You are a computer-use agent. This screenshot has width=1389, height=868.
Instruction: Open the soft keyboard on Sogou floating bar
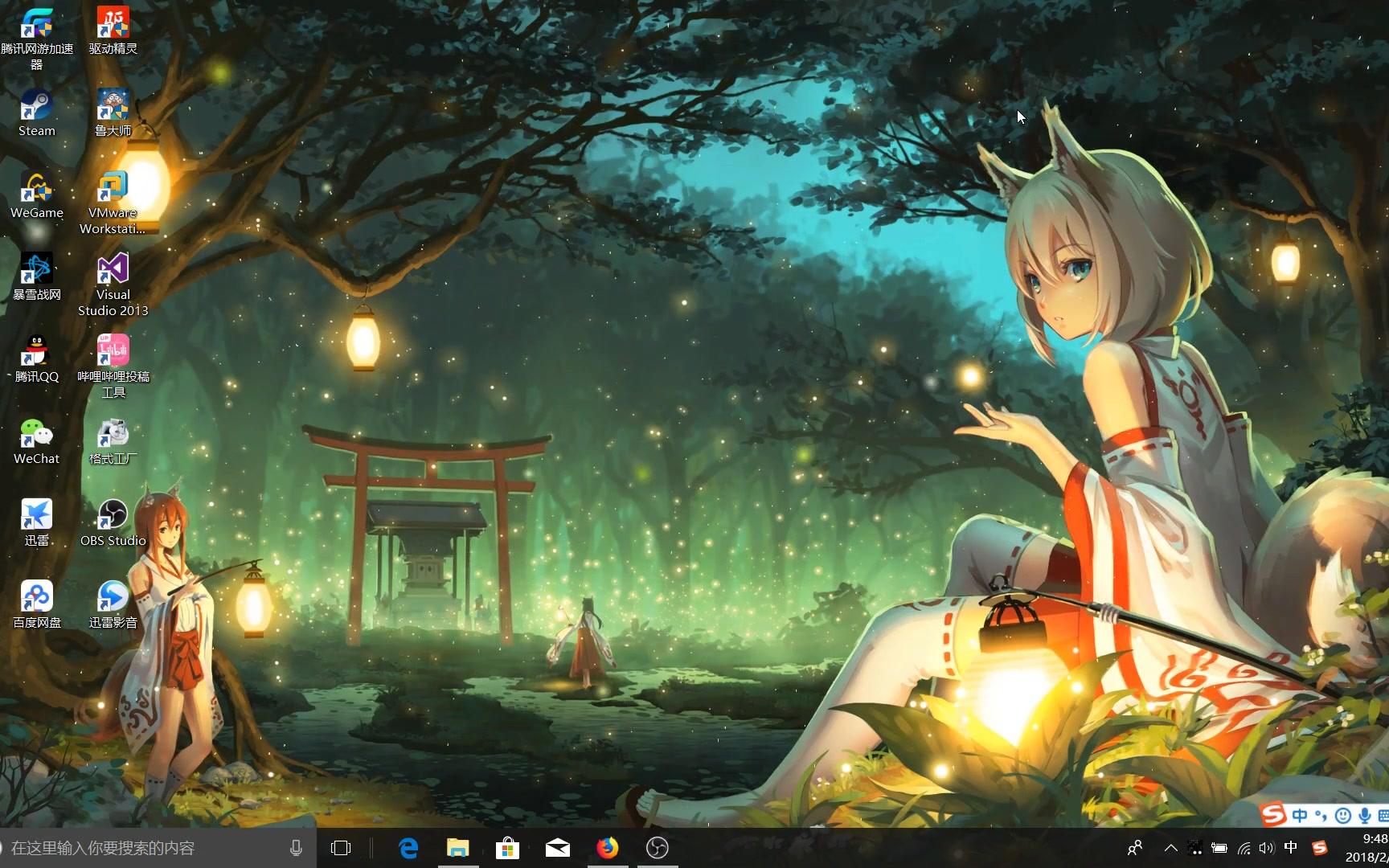(x=1383, y=816)
